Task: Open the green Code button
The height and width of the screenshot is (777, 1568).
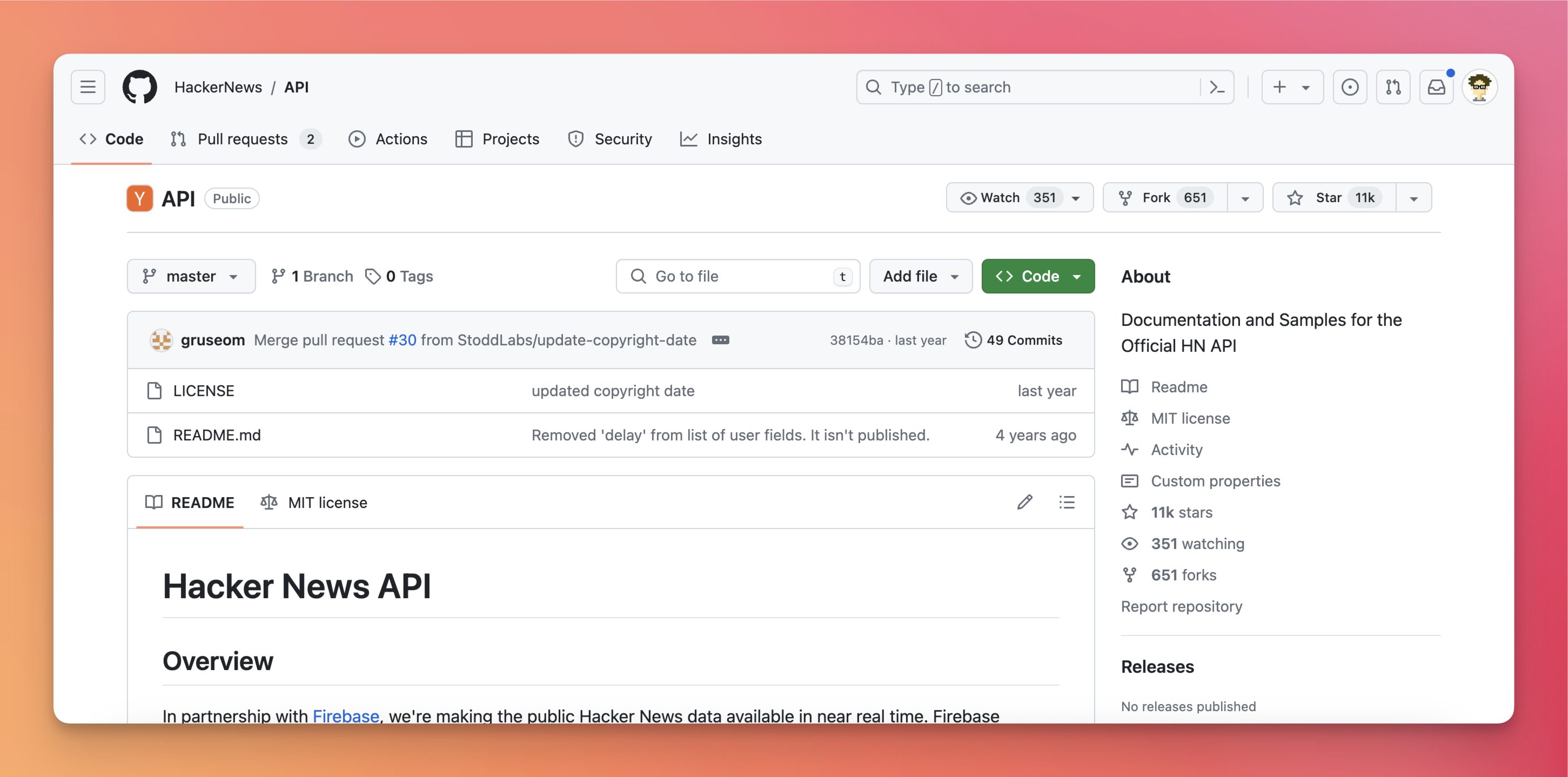Action: coord(1038,276)
